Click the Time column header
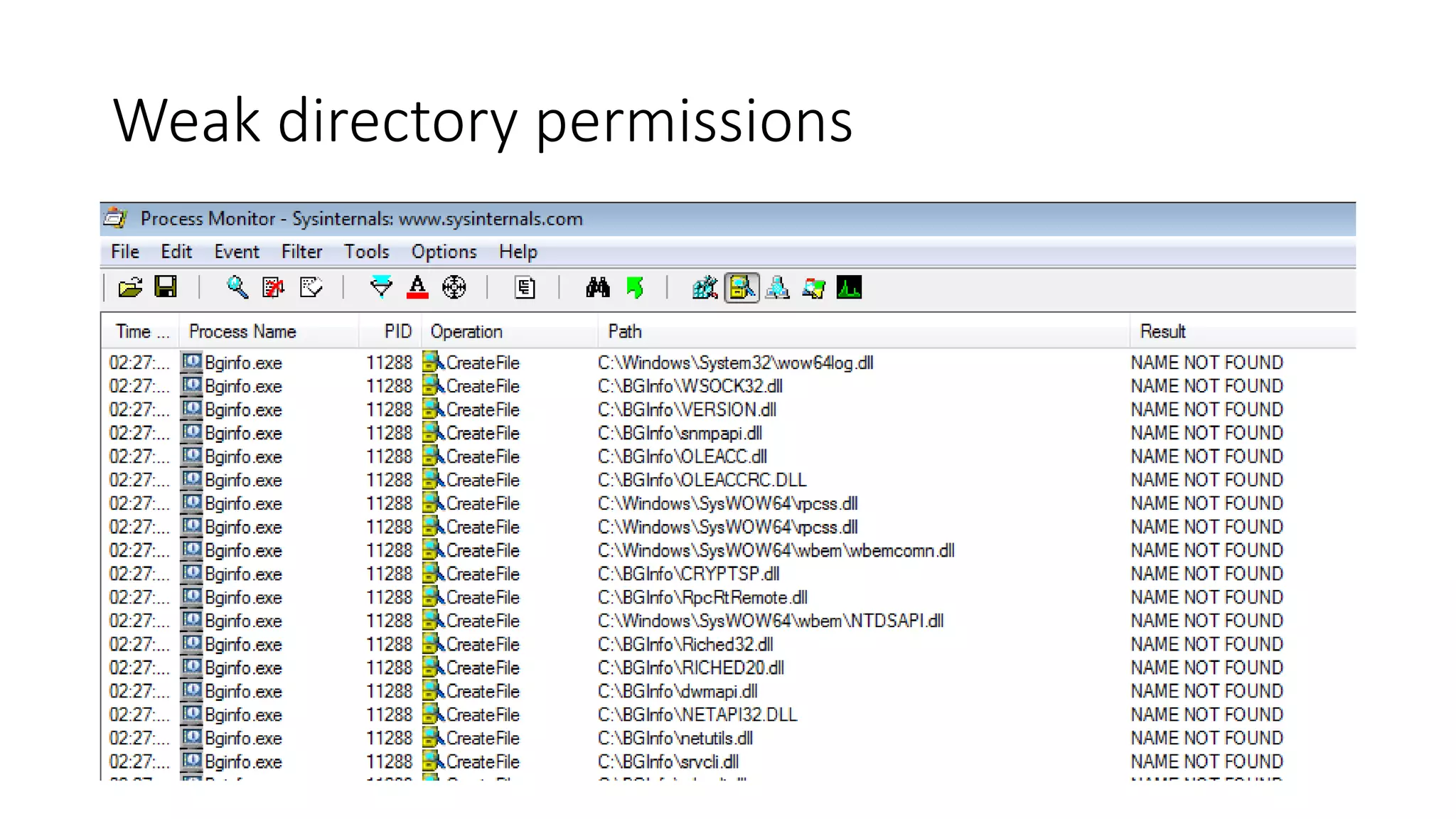Viewport: 1456px width, 819px height. (140, 331)
